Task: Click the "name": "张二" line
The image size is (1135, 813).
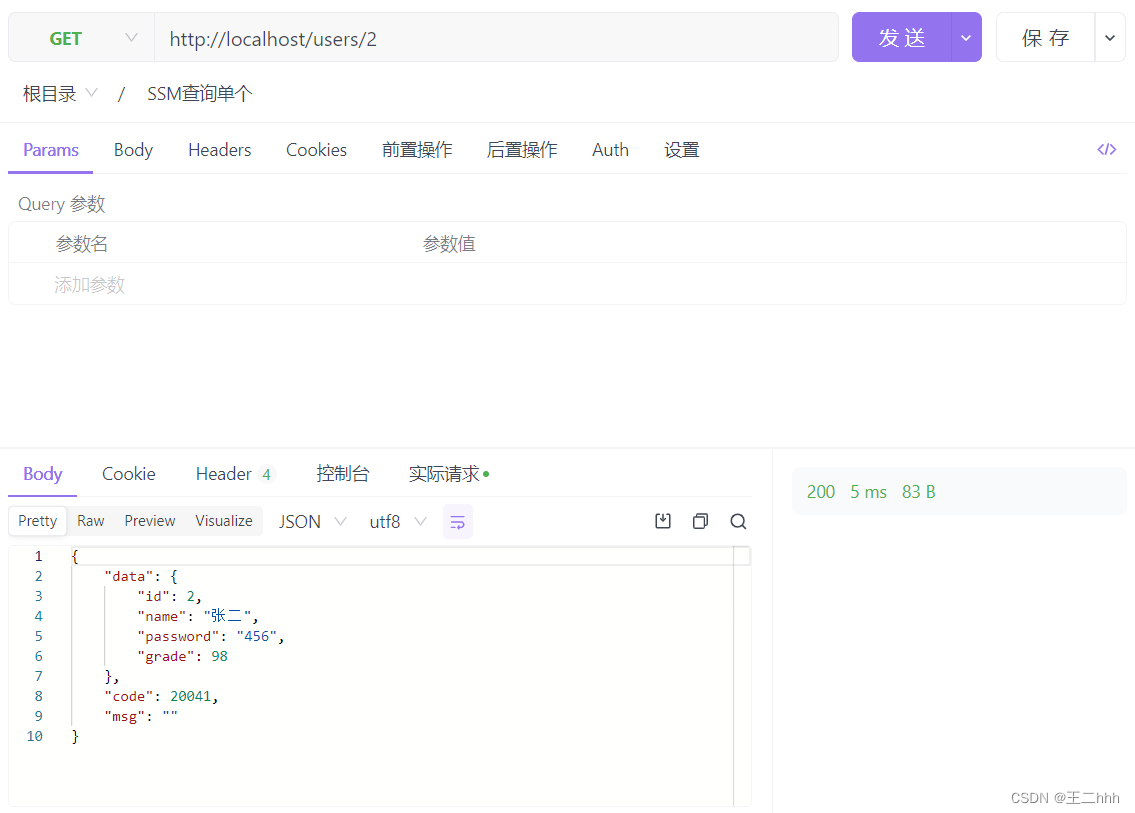Action: coord(198,616)
